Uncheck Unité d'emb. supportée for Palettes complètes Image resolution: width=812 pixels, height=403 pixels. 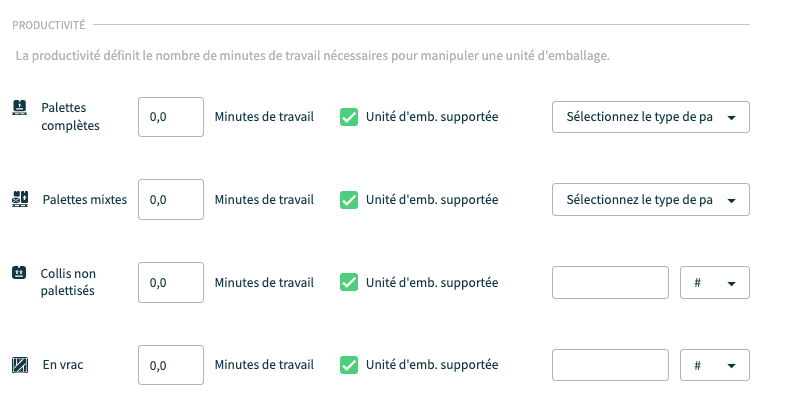click(x=349, y=117)
